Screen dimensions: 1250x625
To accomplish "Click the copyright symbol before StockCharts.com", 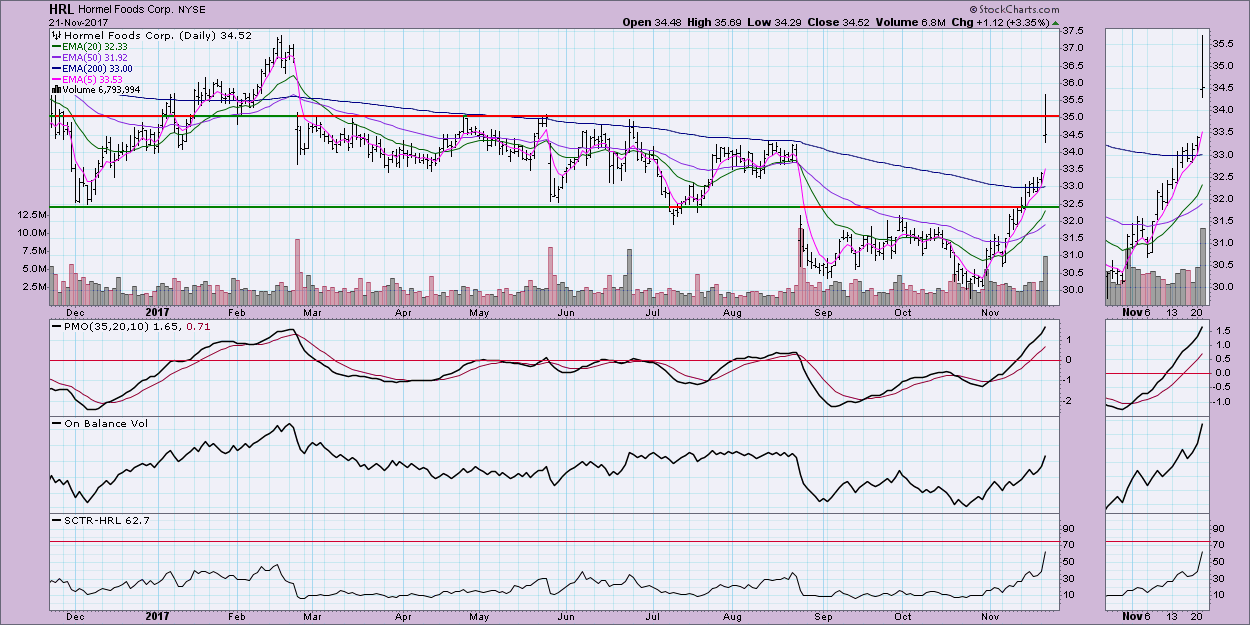I will coord(972,8).
